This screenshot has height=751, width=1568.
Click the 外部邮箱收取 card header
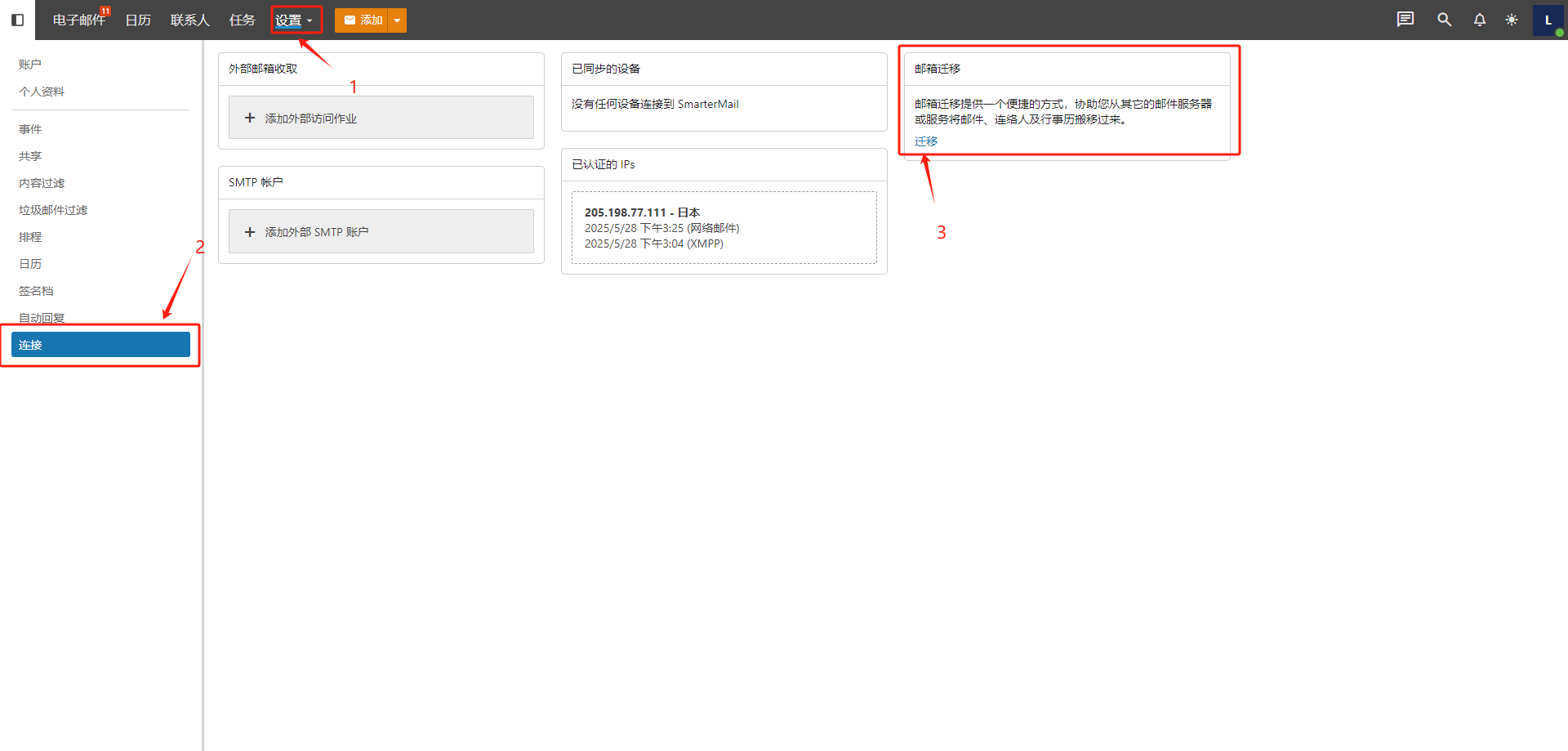point(381,69)
